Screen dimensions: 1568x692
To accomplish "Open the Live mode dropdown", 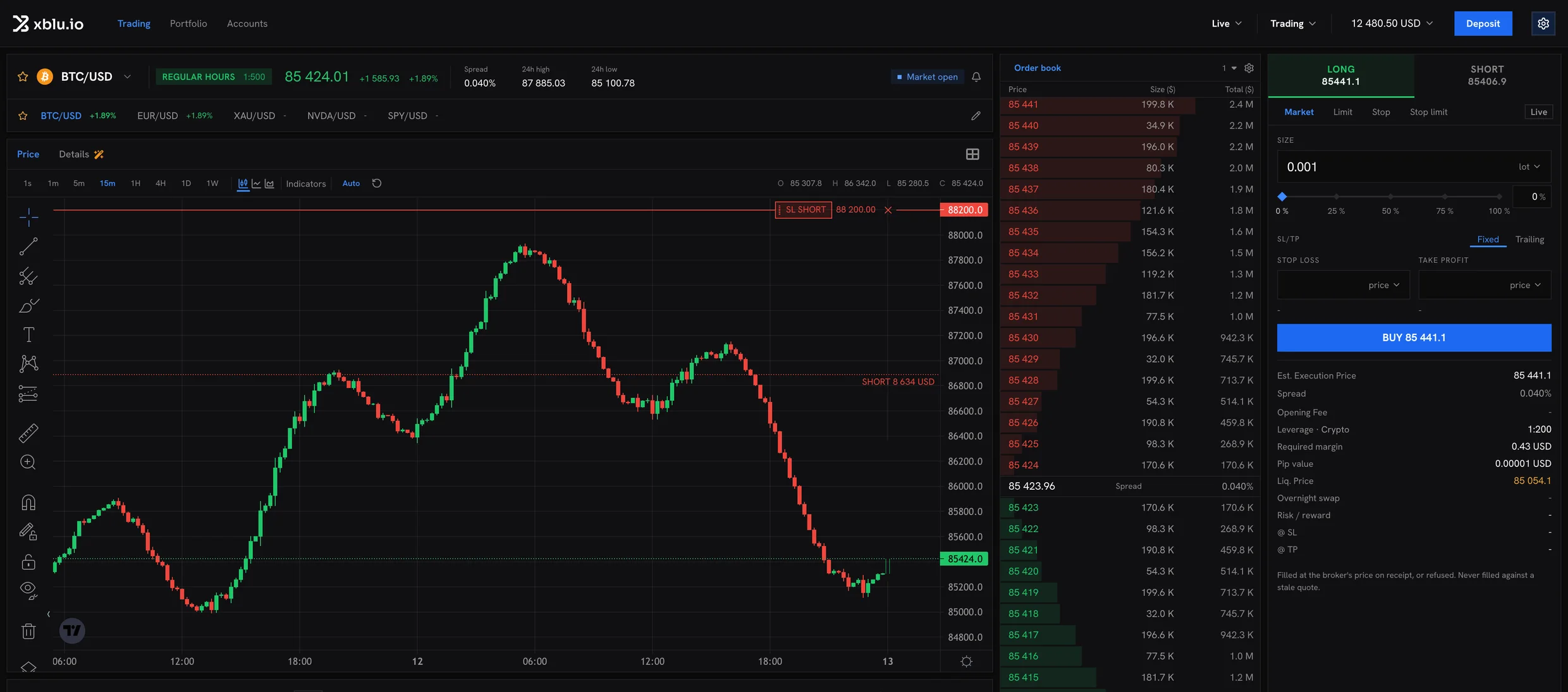I will pyautogui.click(x=1227, y=23).
